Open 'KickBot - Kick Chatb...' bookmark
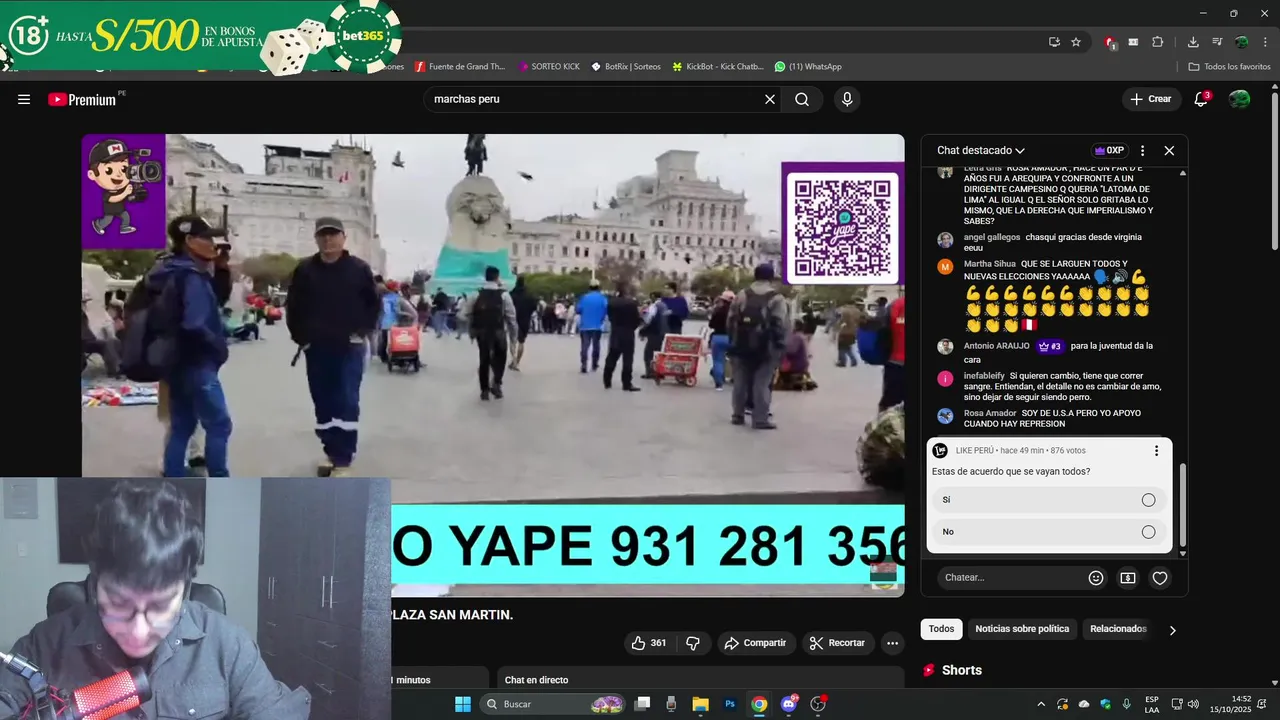The width and height of the screenshot is (1280, 720). click(718, 67)
